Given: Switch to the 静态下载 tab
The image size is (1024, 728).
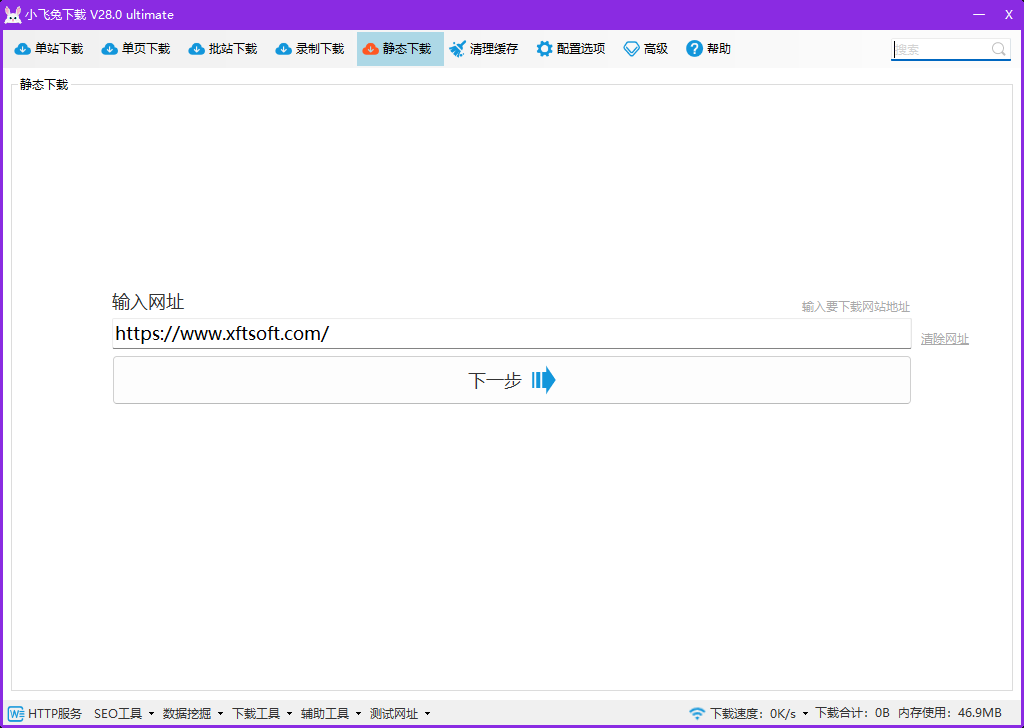Looking at the screenshot, I should (400, 49).
